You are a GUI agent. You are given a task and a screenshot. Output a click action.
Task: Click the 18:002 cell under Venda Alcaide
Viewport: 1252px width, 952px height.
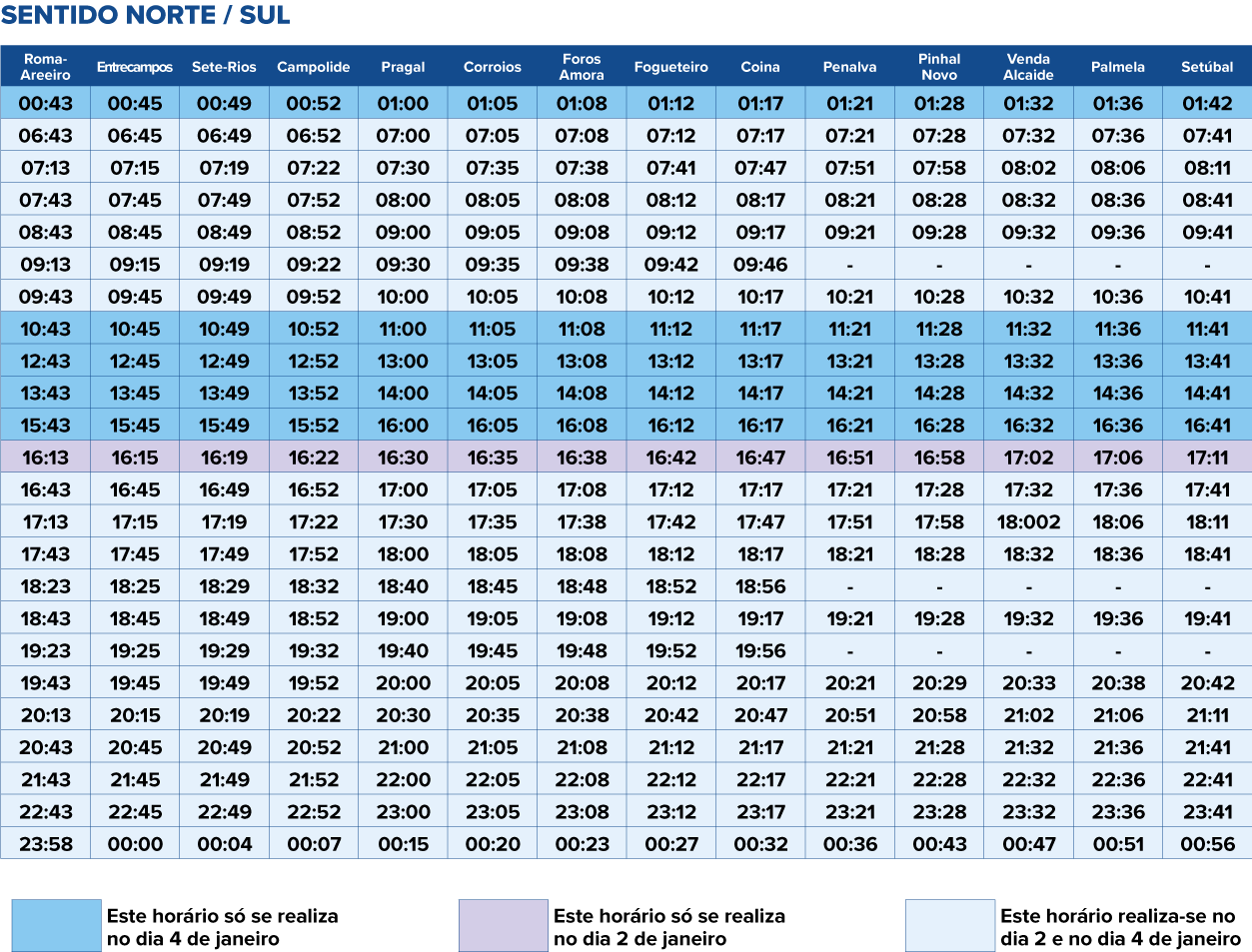[1029, 521]
